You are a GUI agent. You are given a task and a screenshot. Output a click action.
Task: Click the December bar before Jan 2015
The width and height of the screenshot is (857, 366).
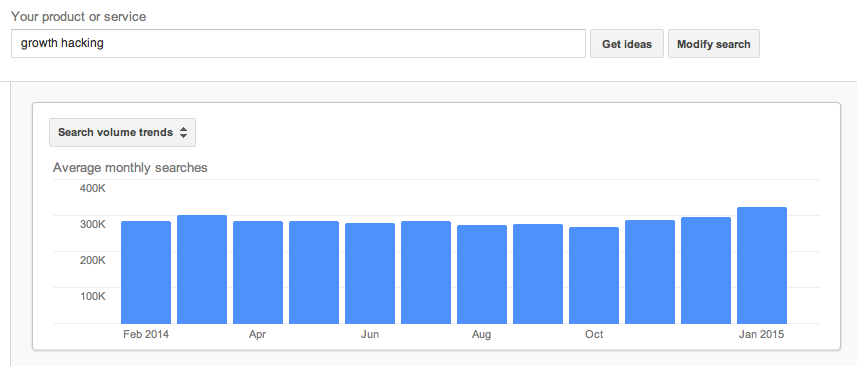click(x=706, y=270)
